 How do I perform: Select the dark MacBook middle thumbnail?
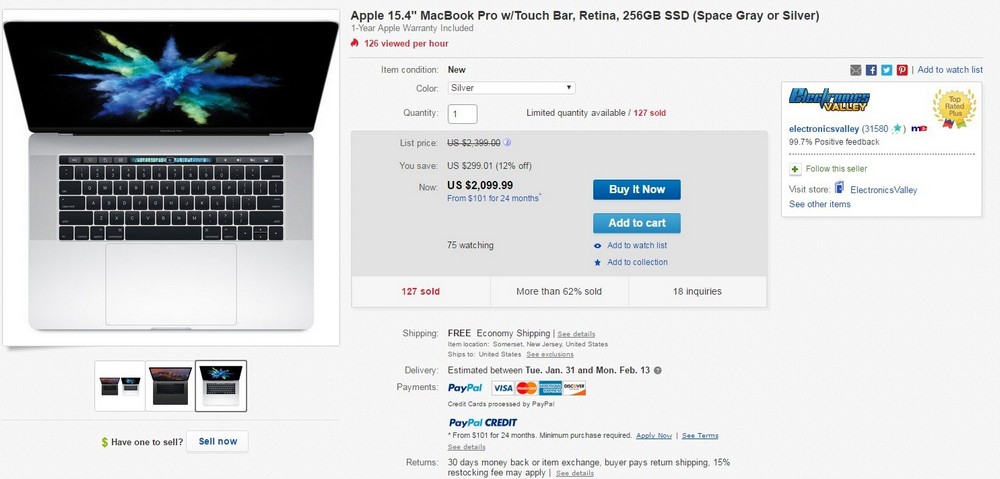[x=170, y=386]
